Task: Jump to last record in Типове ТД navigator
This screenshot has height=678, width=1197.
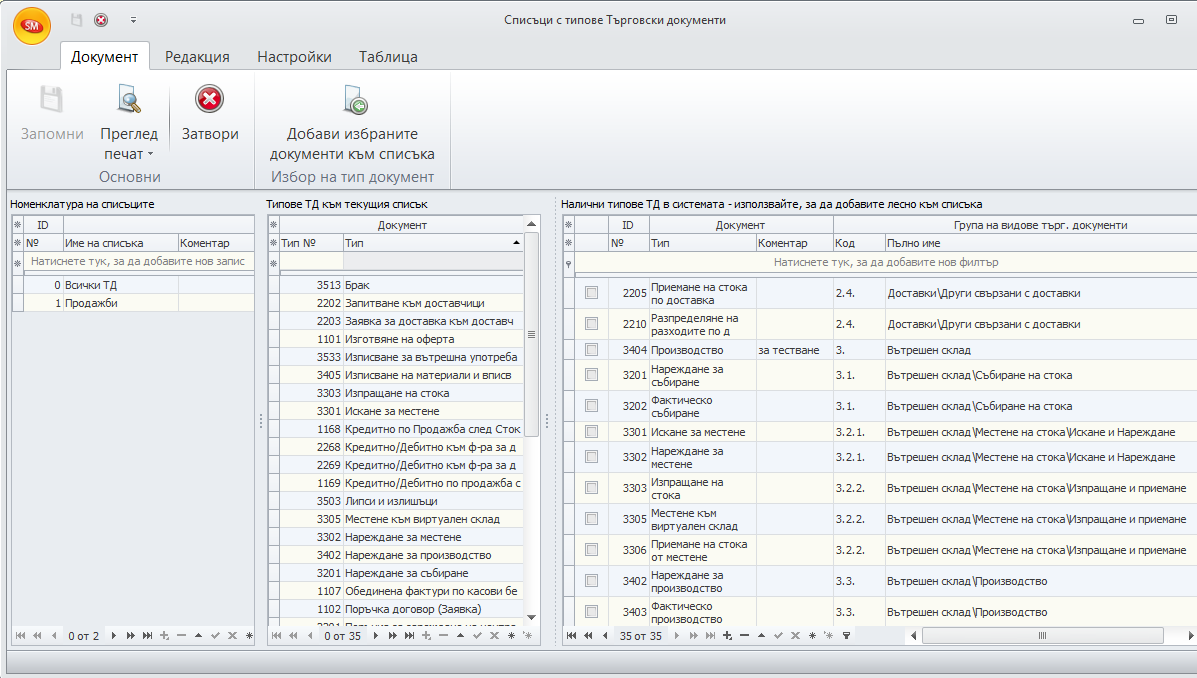Action: (409, 635)
